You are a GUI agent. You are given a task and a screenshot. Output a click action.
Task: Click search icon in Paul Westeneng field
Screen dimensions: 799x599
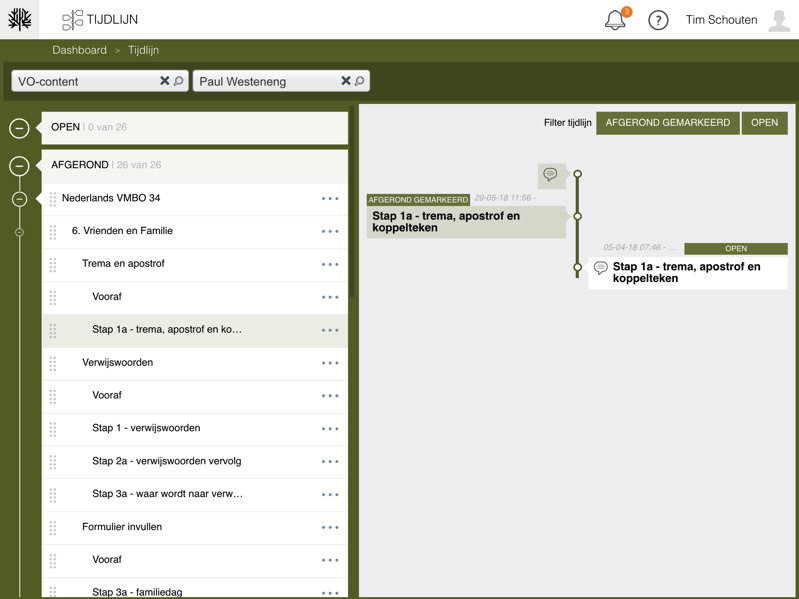(360, 81)
